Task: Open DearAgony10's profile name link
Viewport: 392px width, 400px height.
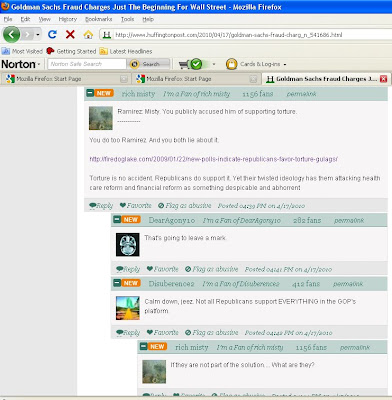Action: (x=172, y=220)
